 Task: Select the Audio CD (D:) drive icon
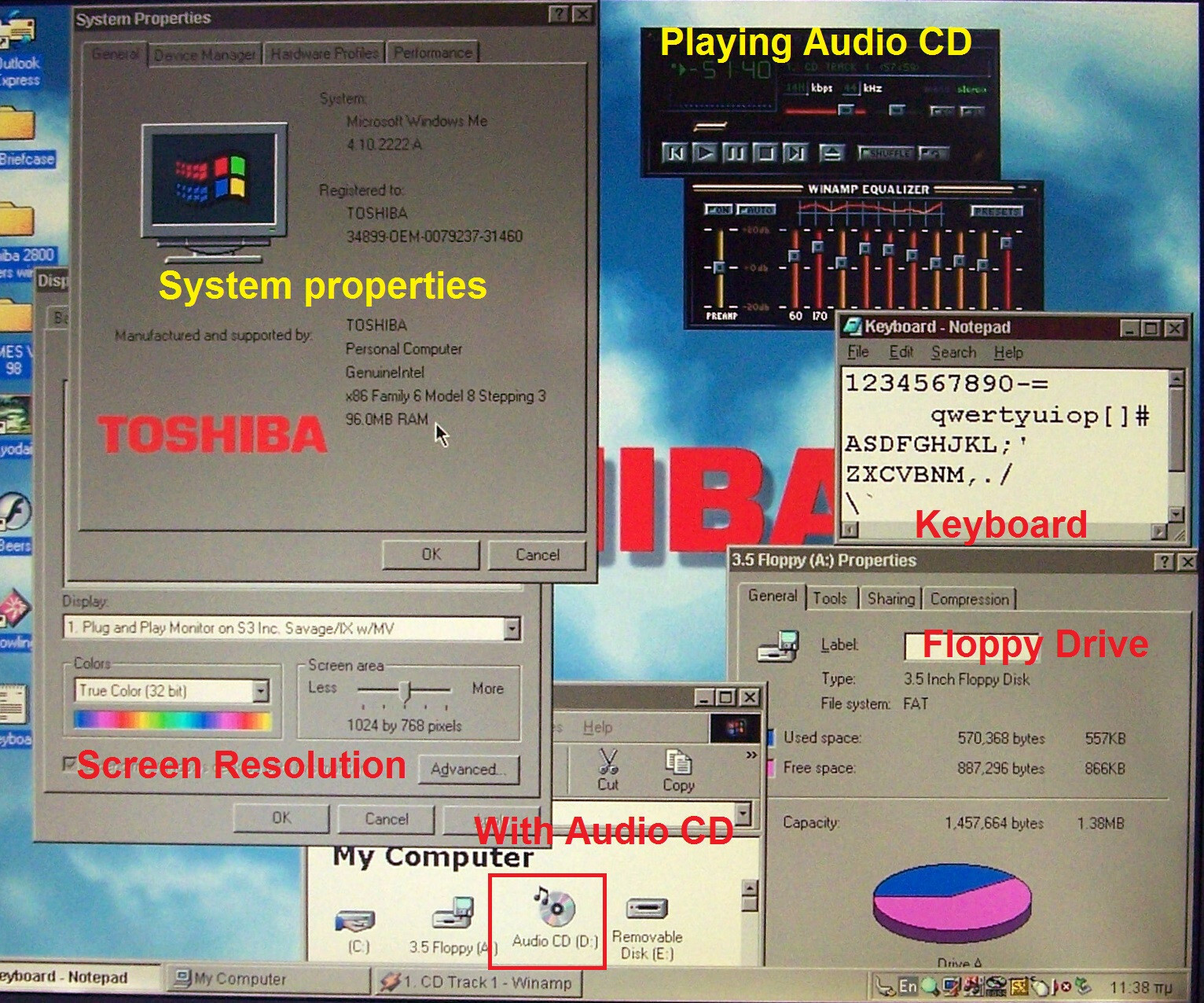click(555, 917)
